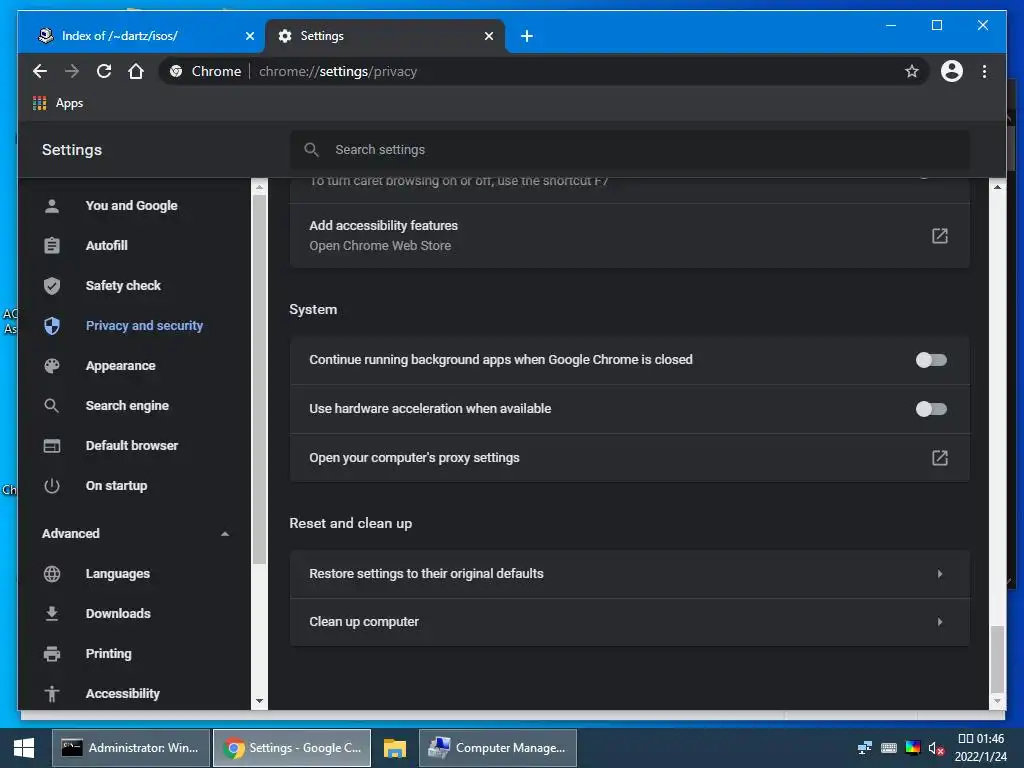Close the Settings tab
1024x768 pixels.
tap(489, 36)
